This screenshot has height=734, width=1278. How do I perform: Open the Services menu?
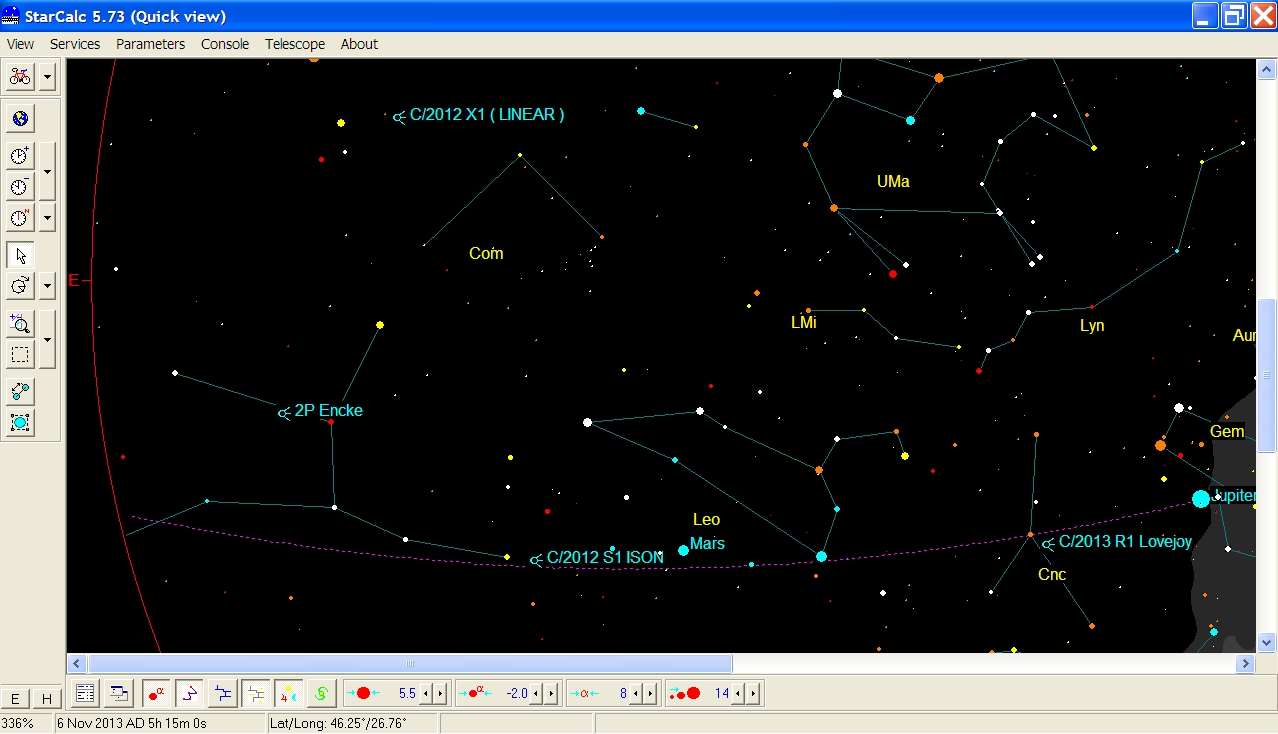tap(75, 44)
